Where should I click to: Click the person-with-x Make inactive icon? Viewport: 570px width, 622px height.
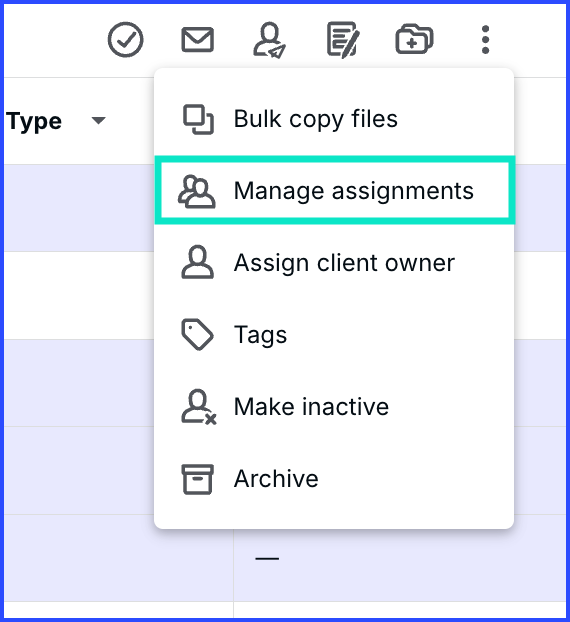click(199, 407)
